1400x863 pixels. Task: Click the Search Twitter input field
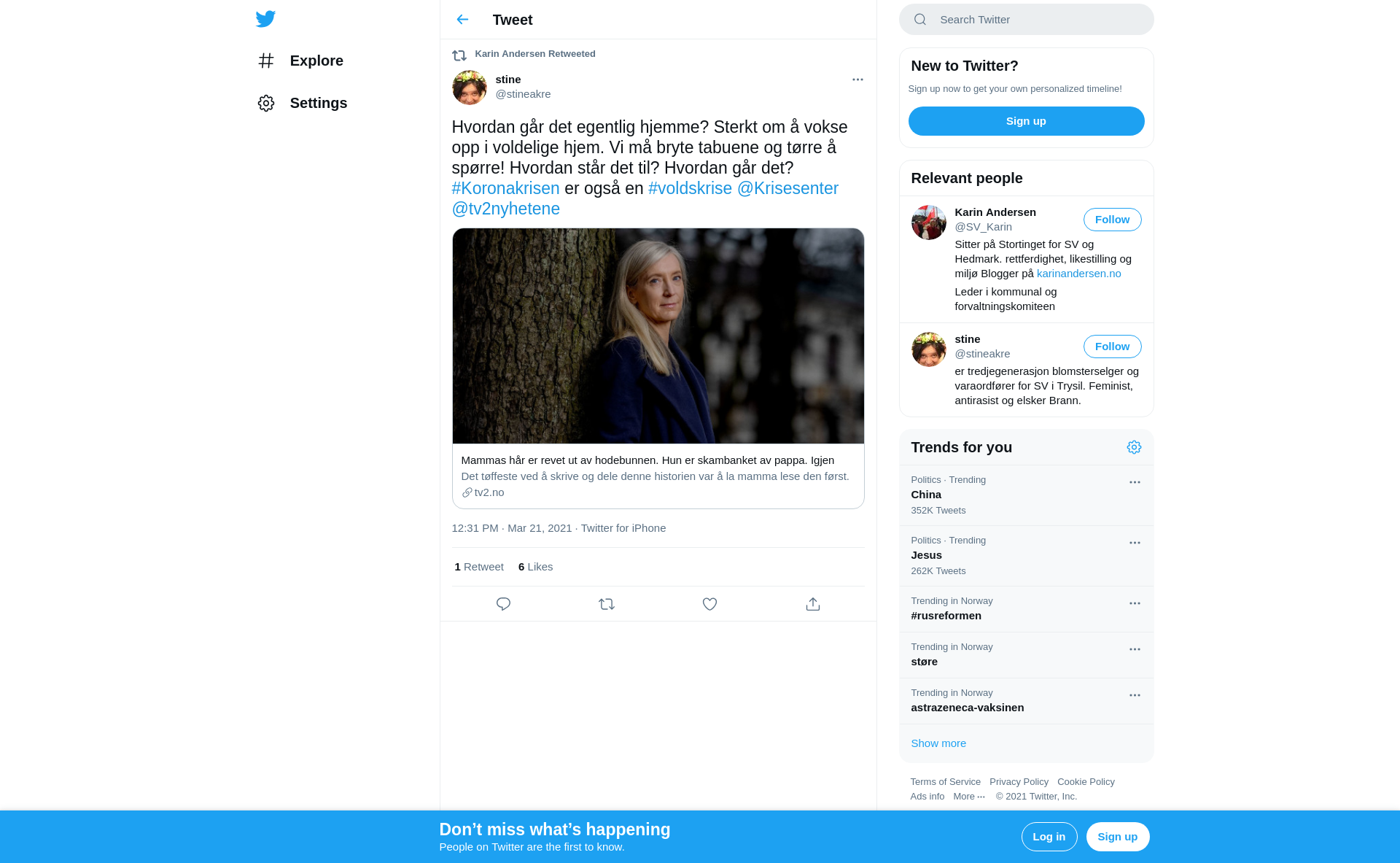pyautogui.click(x=1035, y=20)
